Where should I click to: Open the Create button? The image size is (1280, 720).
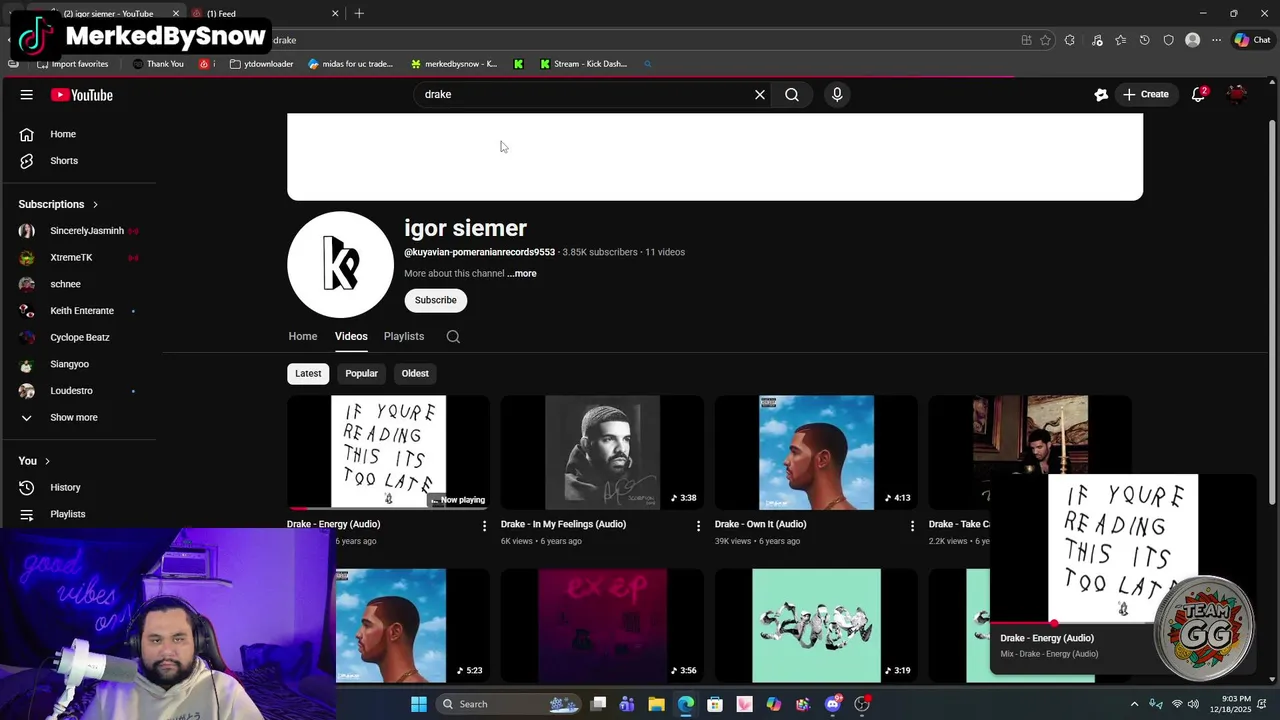pos(1146,95)
